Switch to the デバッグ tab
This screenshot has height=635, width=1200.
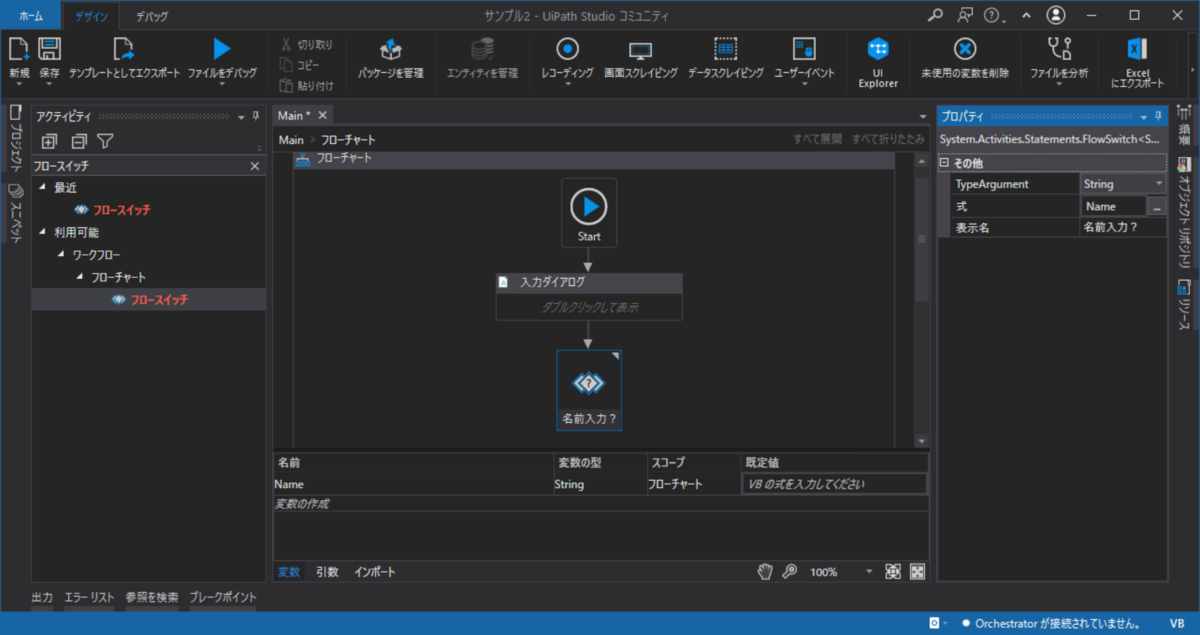pos(152,16)
